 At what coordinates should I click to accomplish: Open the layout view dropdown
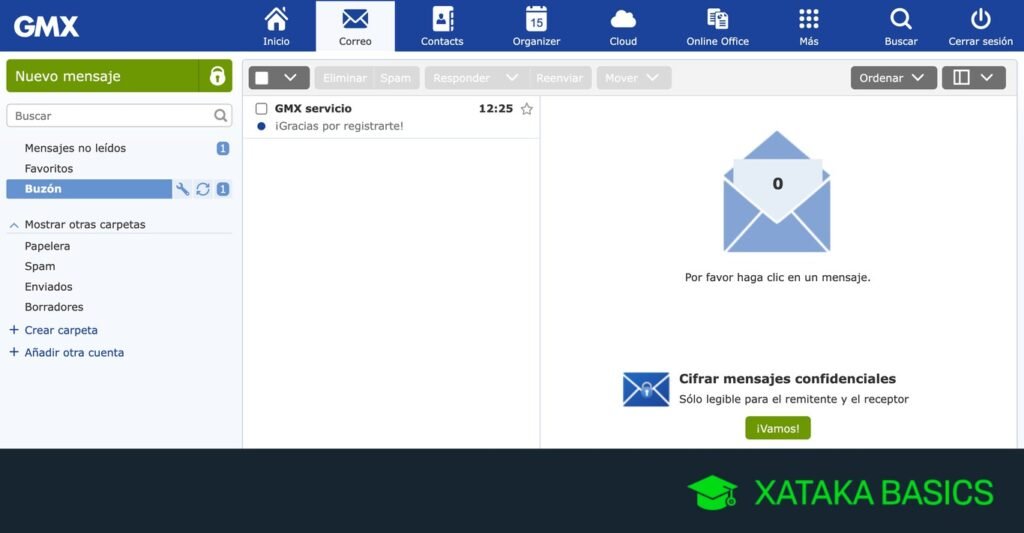point(973,78)
